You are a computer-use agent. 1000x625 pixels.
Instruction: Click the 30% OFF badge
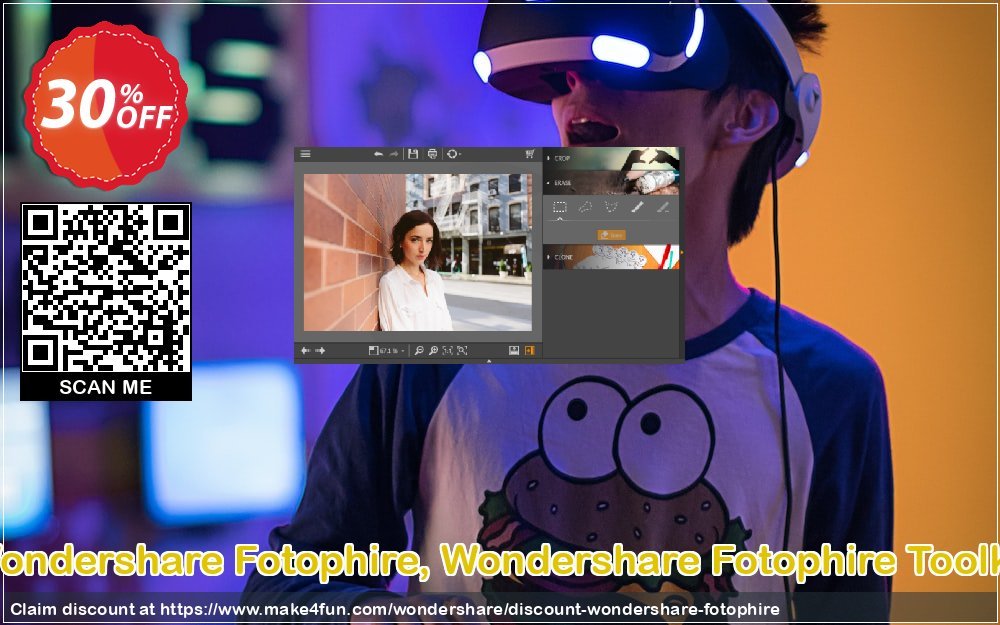click(106, 105)
